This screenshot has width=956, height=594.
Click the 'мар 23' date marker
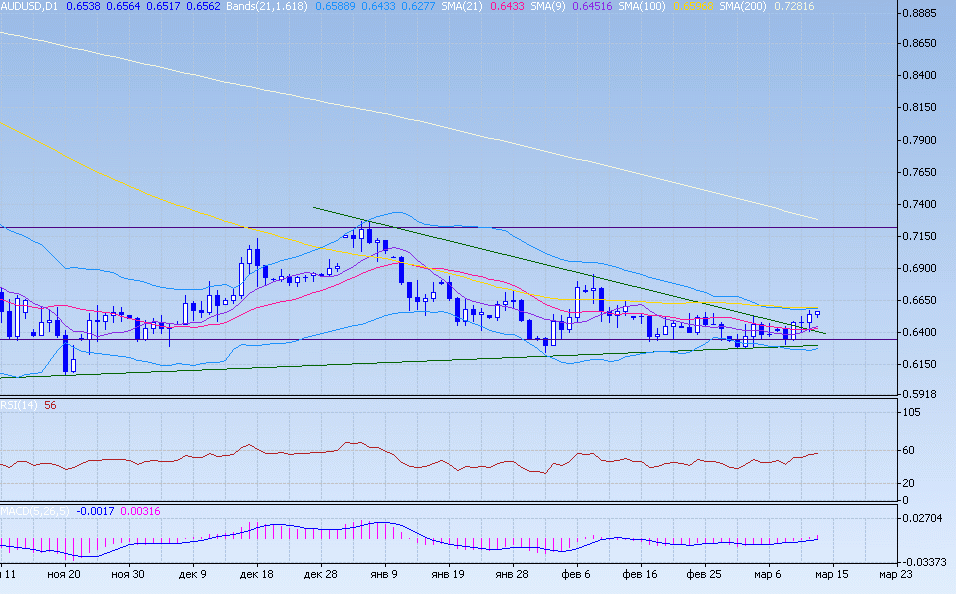pyautogui.click(x=895, y=575)
